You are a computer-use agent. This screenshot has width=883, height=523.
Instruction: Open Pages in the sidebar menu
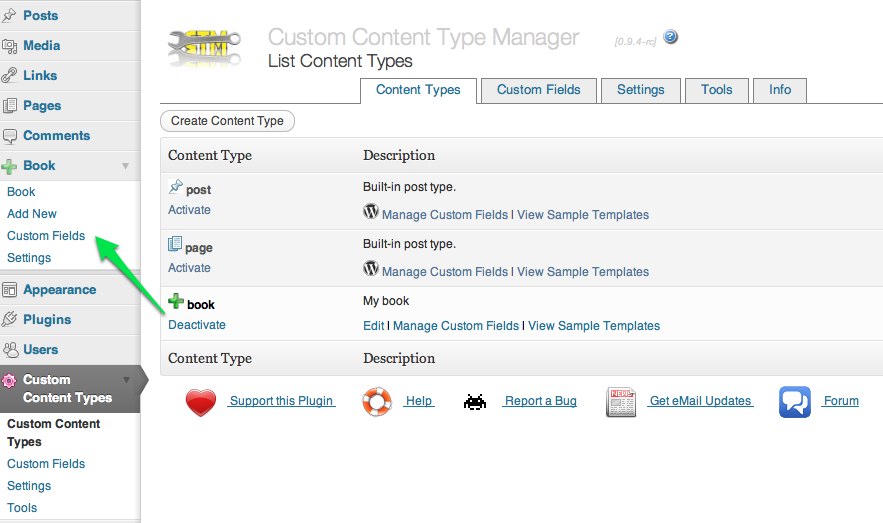coord(42,106)
